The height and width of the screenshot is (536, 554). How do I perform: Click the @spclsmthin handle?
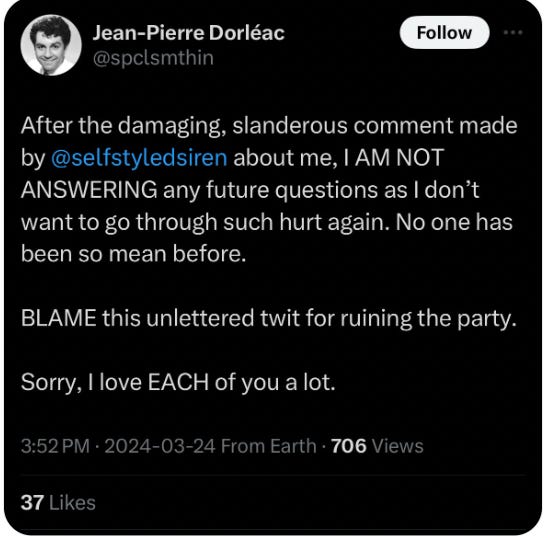tap(153, 58)
